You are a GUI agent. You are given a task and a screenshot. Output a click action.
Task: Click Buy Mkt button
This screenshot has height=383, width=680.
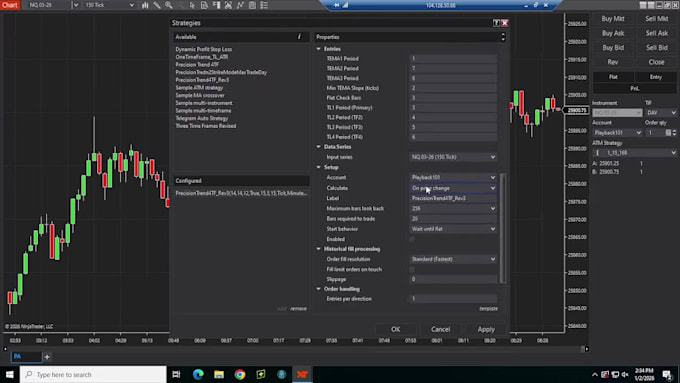[613, 19]
